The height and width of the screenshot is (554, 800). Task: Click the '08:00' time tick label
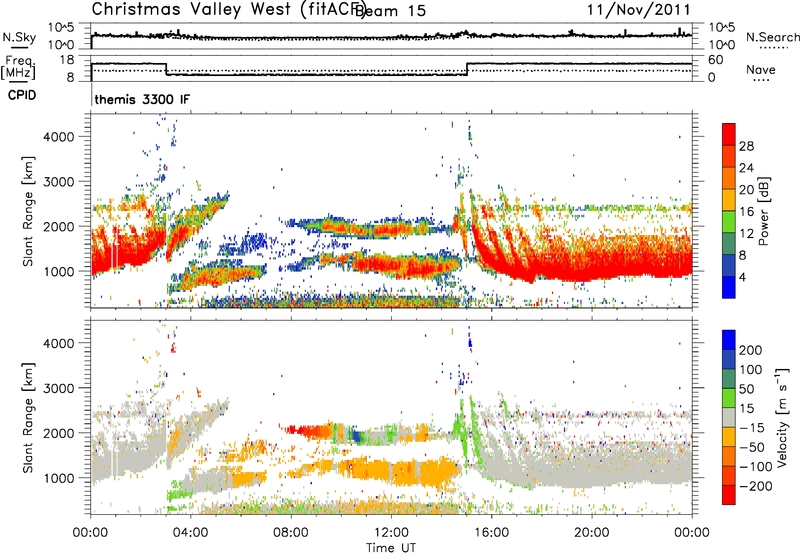pyautogui.click(x=291, y=533)
